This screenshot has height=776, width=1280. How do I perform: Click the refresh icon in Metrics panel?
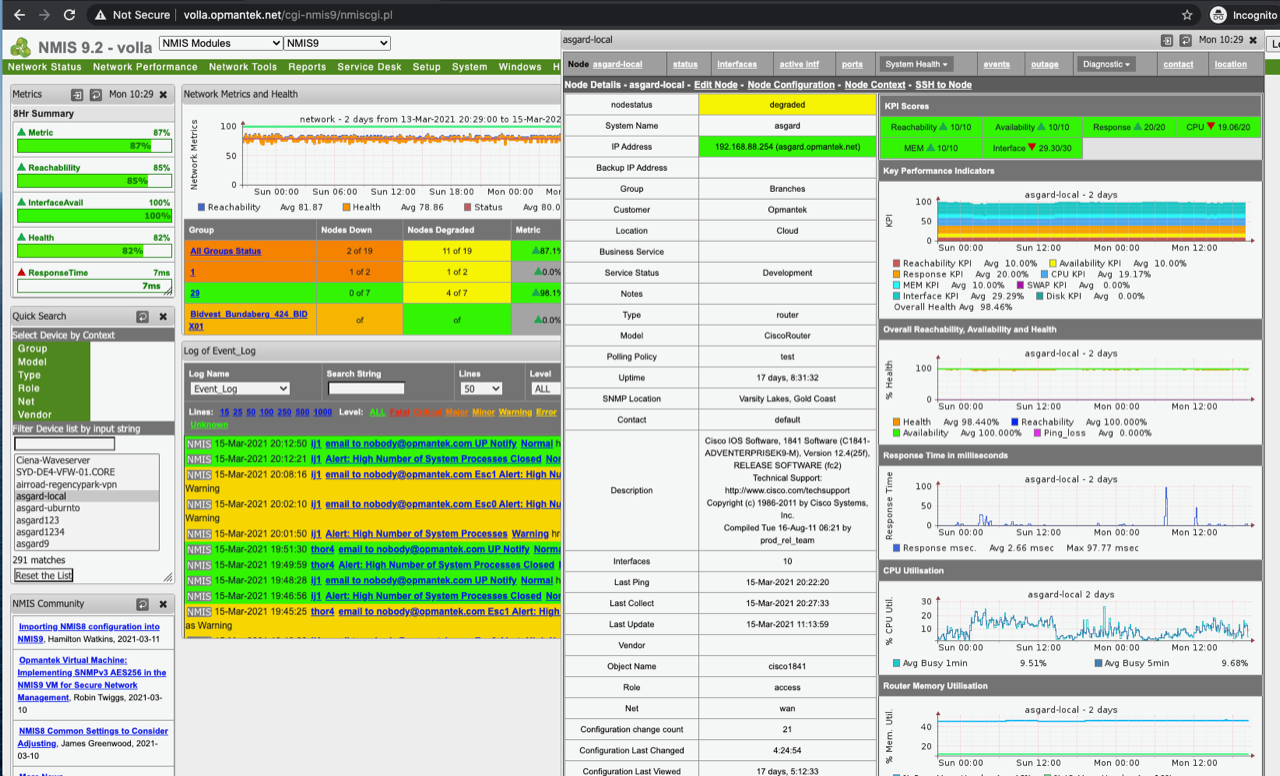(x=96, y=95)
